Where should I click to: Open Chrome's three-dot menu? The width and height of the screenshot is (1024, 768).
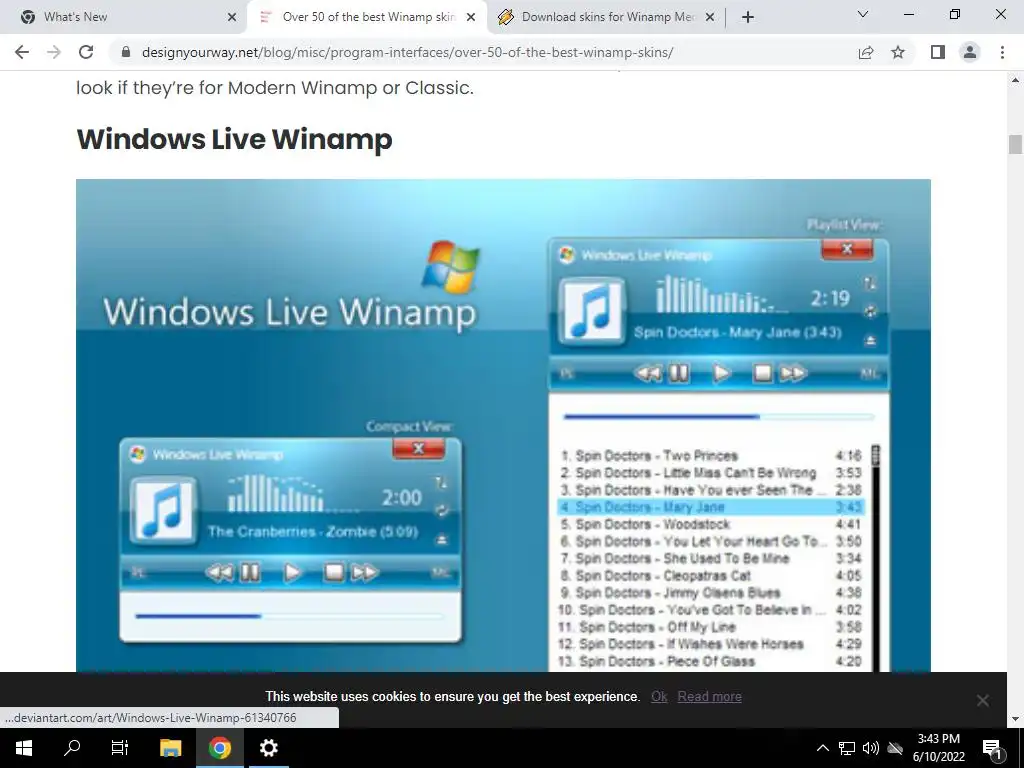pyautogui.click(x=1002, y=52)
